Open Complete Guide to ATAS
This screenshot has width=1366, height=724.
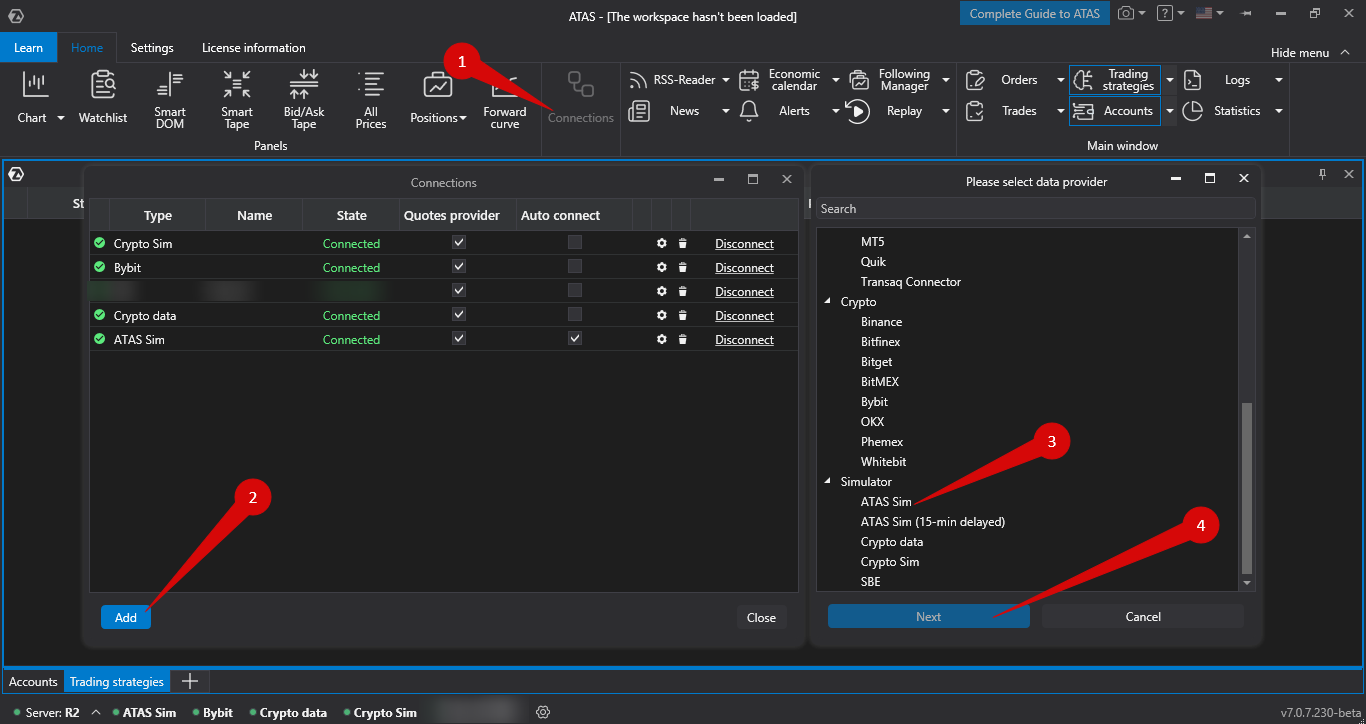pyautogui.click(x=1035, y=13)
